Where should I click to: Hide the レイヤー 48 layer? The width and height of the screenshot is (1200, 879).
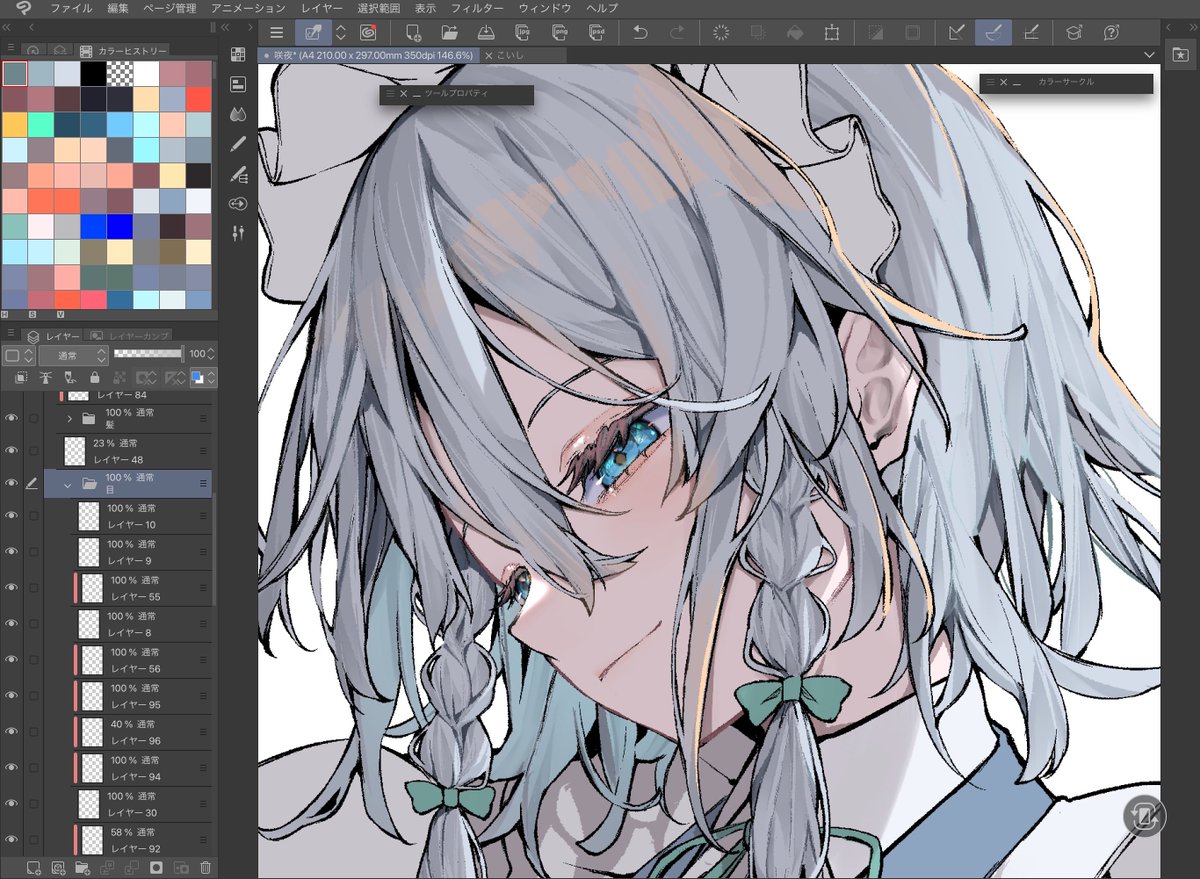click(x=12, y=450)
